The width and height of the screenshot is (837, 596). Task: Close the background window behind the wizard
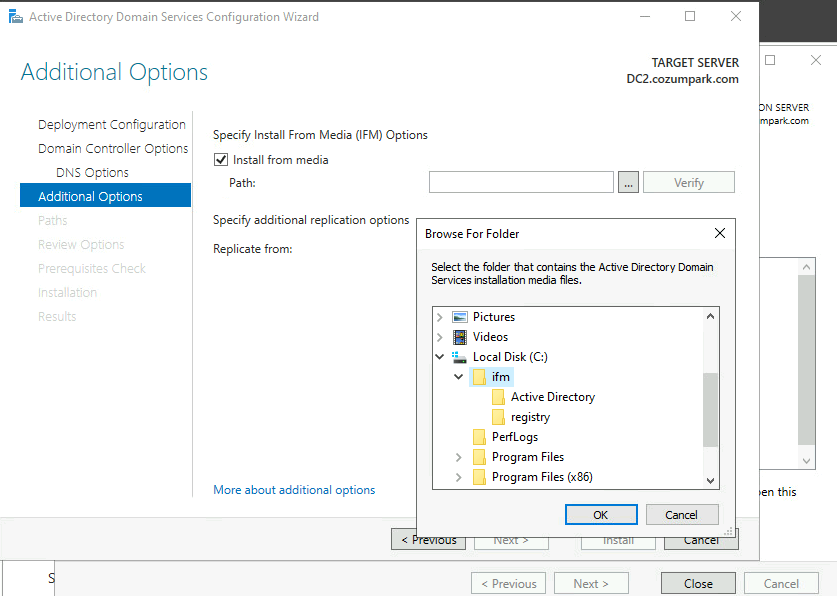(816, 60)
